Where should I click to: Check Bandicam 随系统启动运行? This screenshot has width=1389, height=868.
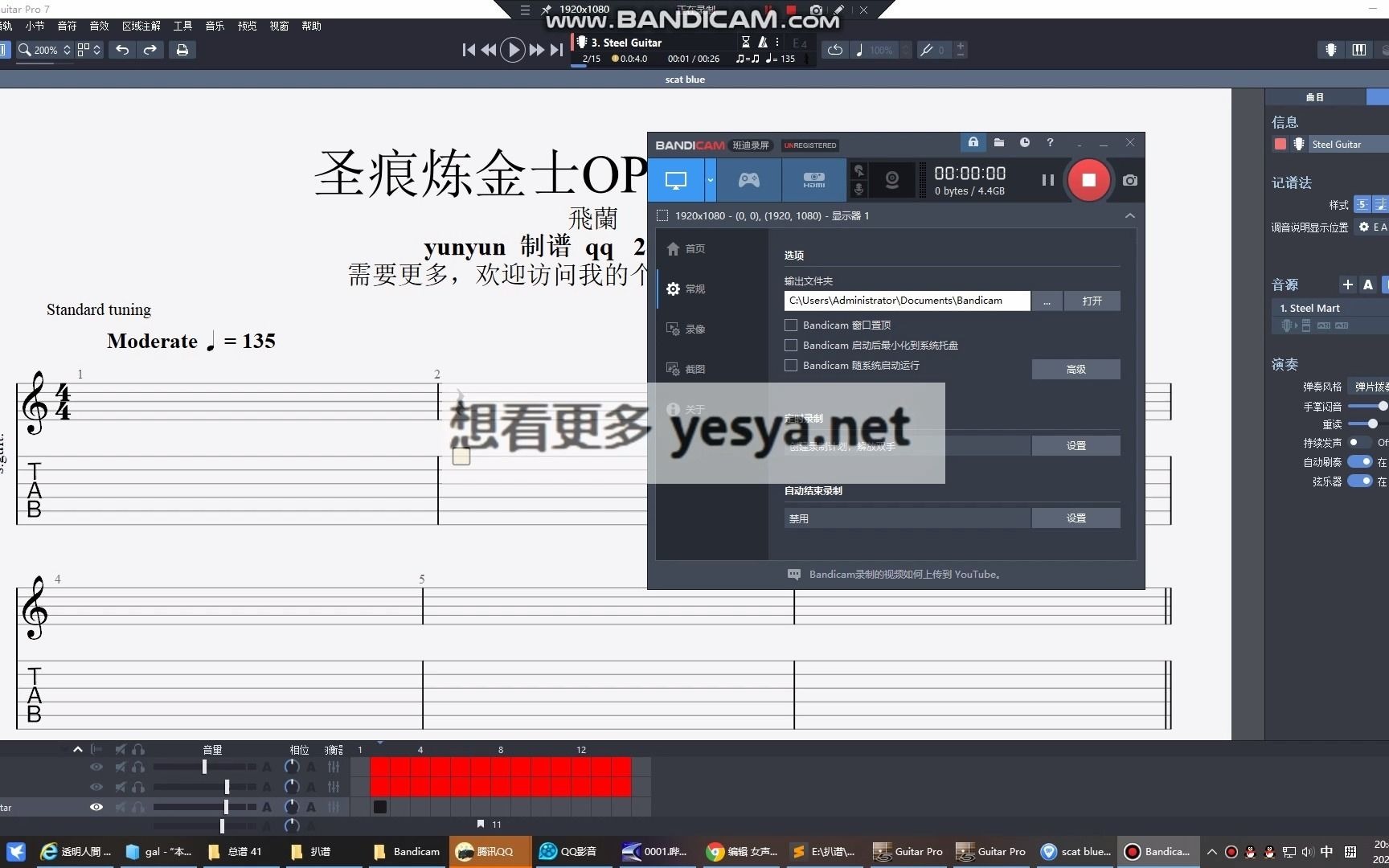[791, 366]
